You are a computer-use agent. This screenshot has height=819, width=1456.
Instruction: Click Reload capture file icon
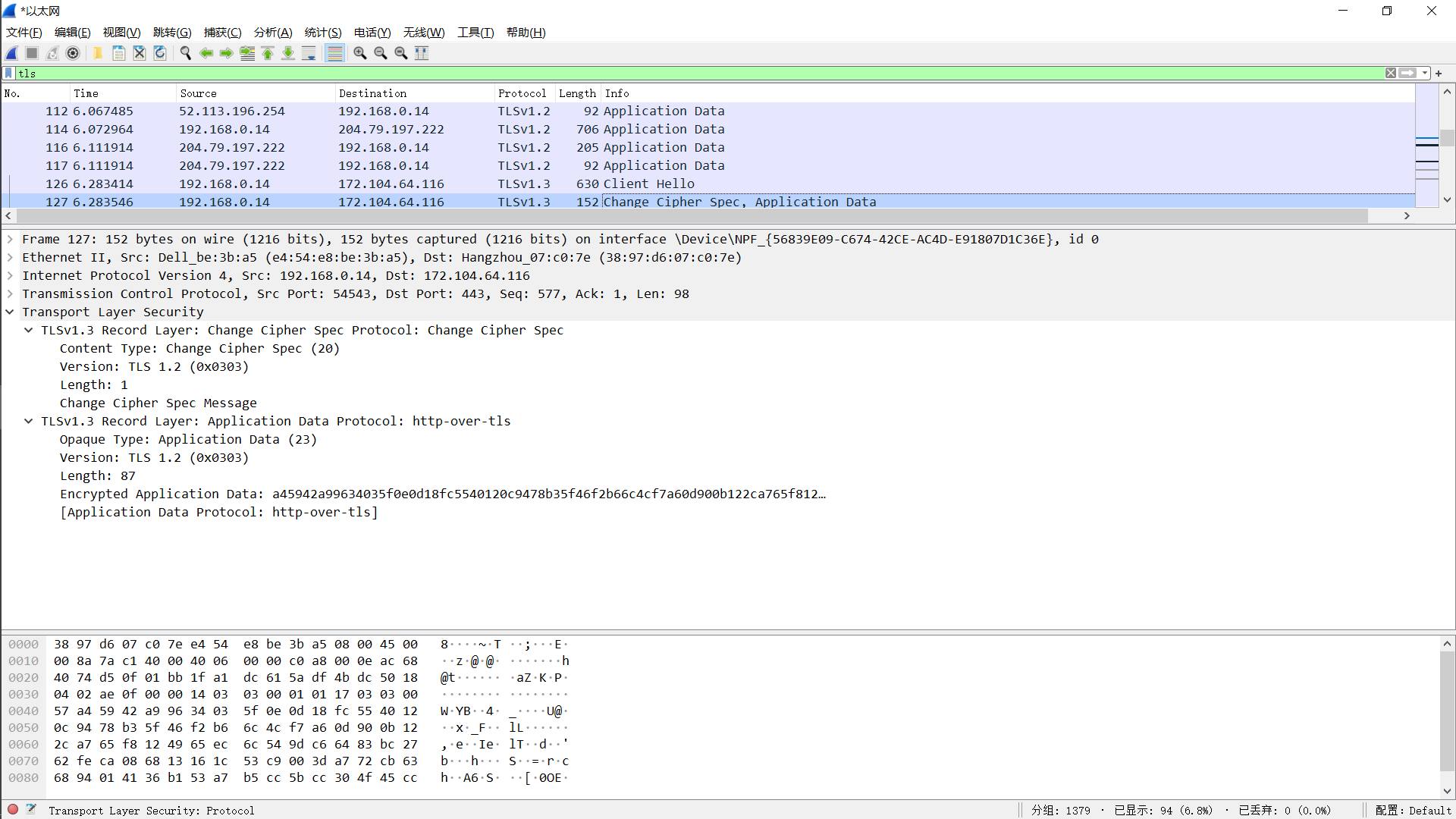pyautogui.click(x=160, y=53)
